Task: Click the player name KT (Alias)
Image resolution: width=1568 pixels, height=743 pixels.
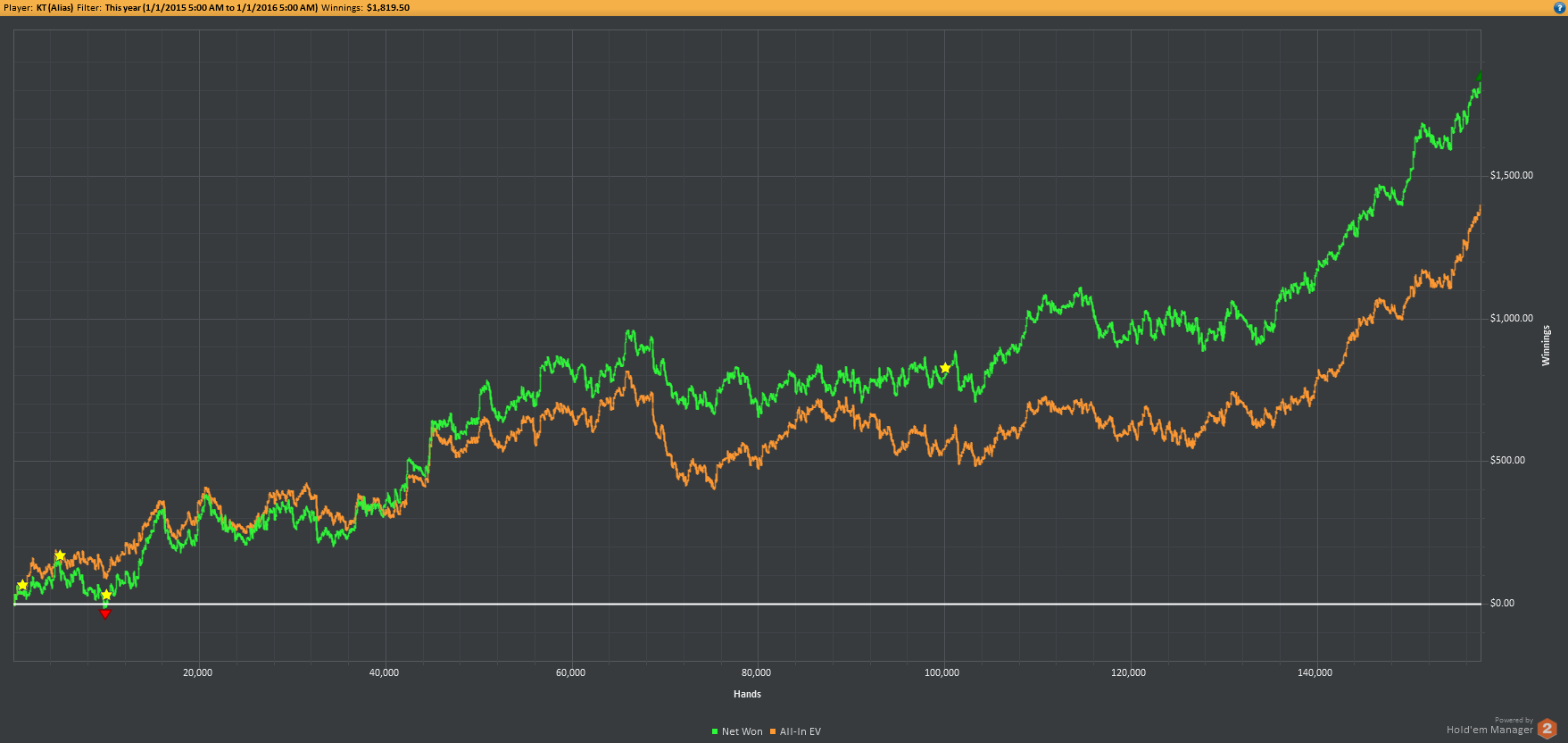Action: pyautogui.click(x=54, y=8)
